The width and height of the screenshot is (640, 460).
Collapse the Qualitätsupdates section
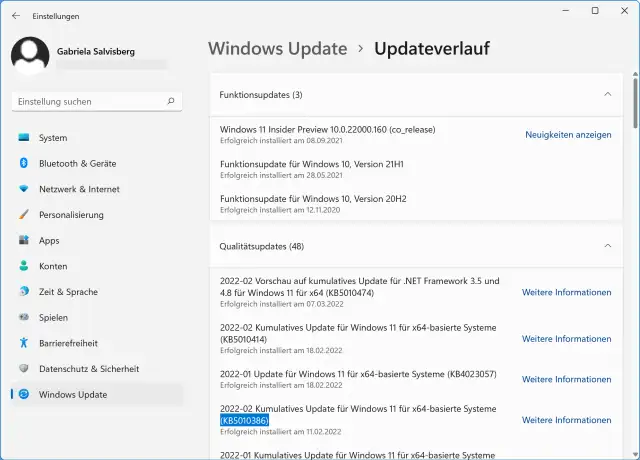coord(607,245)
